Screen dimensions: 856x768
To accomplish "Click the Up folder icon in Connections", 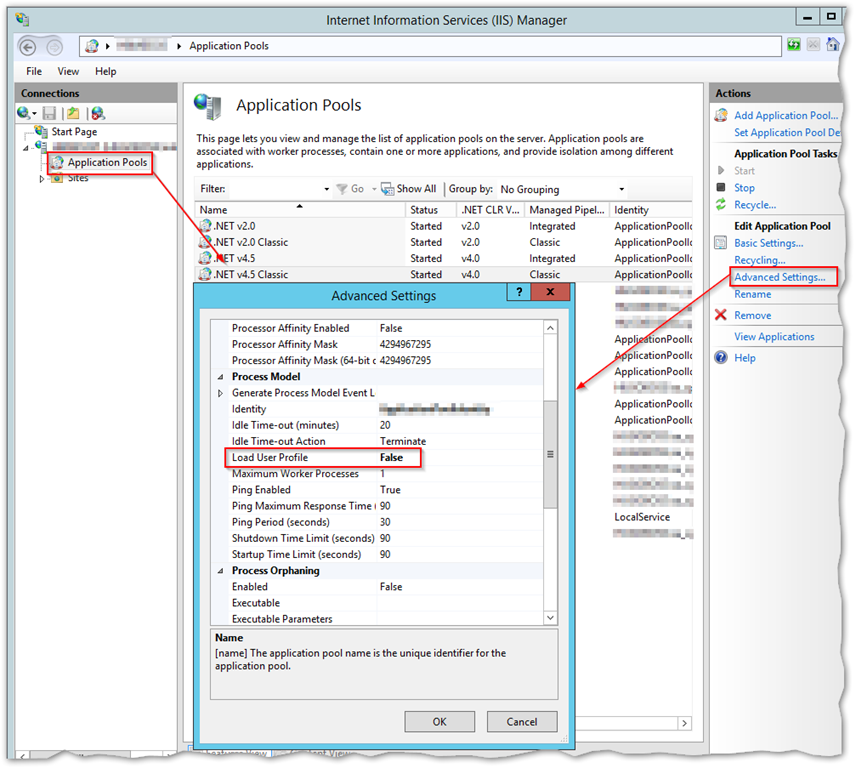I will point(73,114).
